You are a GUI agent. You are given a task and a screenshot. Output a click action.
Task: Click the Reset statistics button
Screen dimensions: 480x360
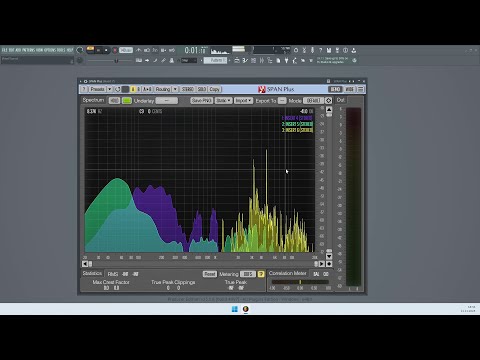(x=209, y=274)
